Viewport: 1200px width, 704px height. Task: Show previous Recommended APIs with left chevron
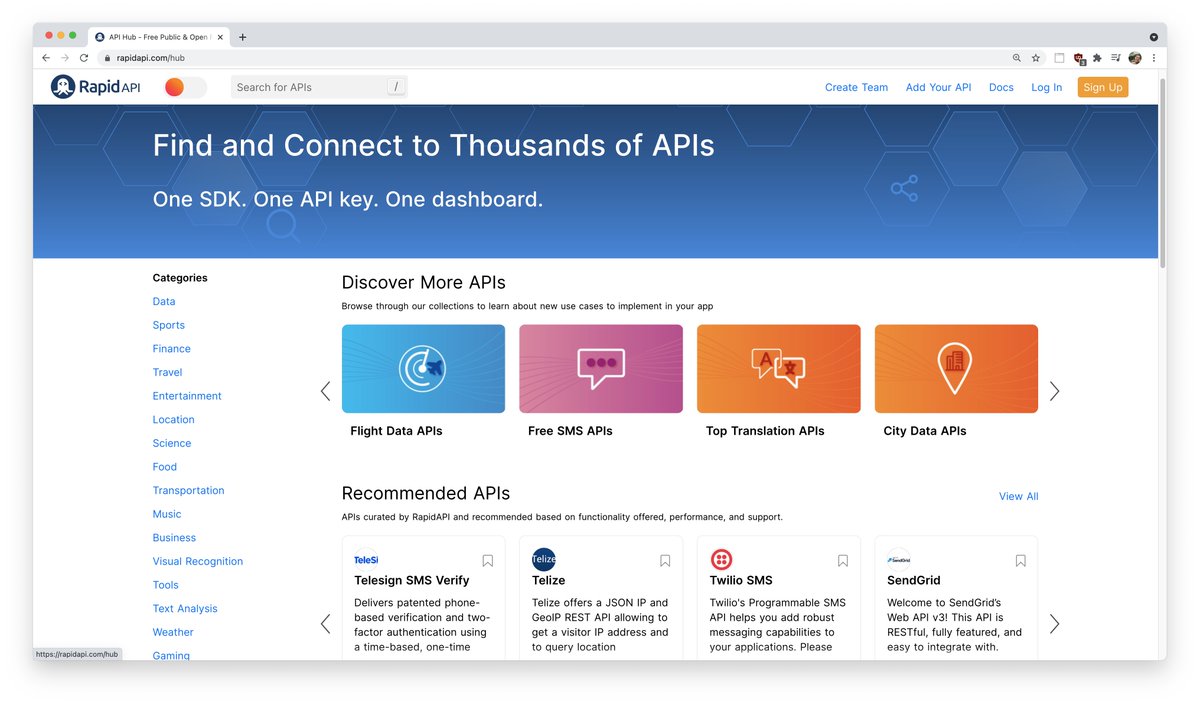tap(325, 624)
